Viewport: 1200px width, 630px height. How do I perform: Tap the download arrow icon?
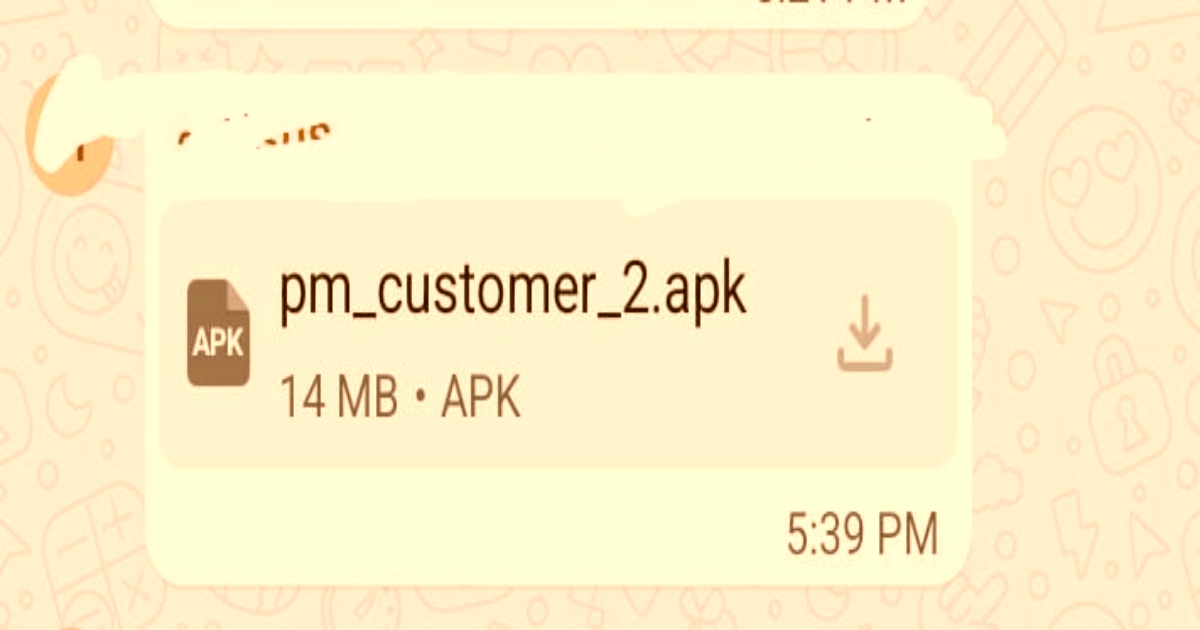pyautogui.click(x=864, y=333)
